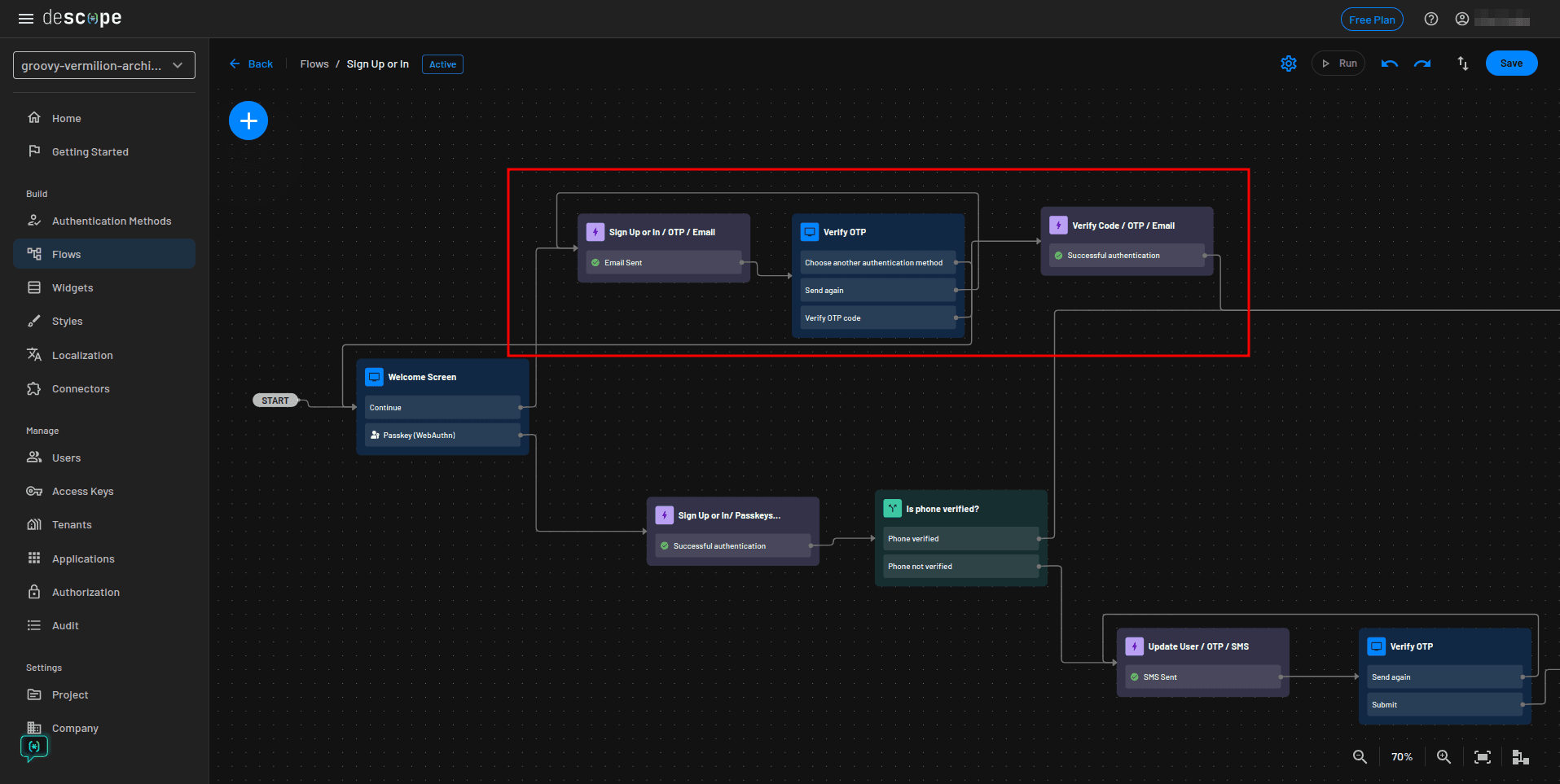Open the Descope assistant widget bottom left
1560x784 pixels.
(x=33, y=747)
